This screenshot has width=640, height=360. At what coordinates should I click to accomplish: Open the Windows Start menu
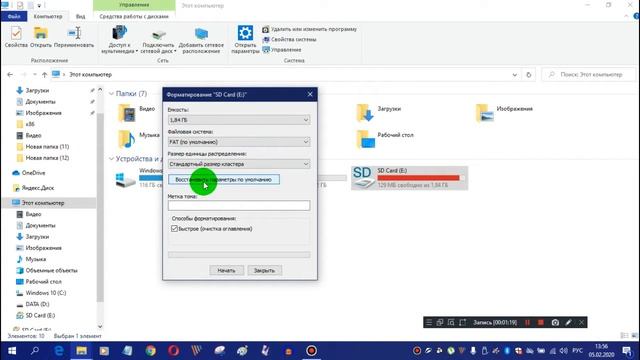point(12,351)
